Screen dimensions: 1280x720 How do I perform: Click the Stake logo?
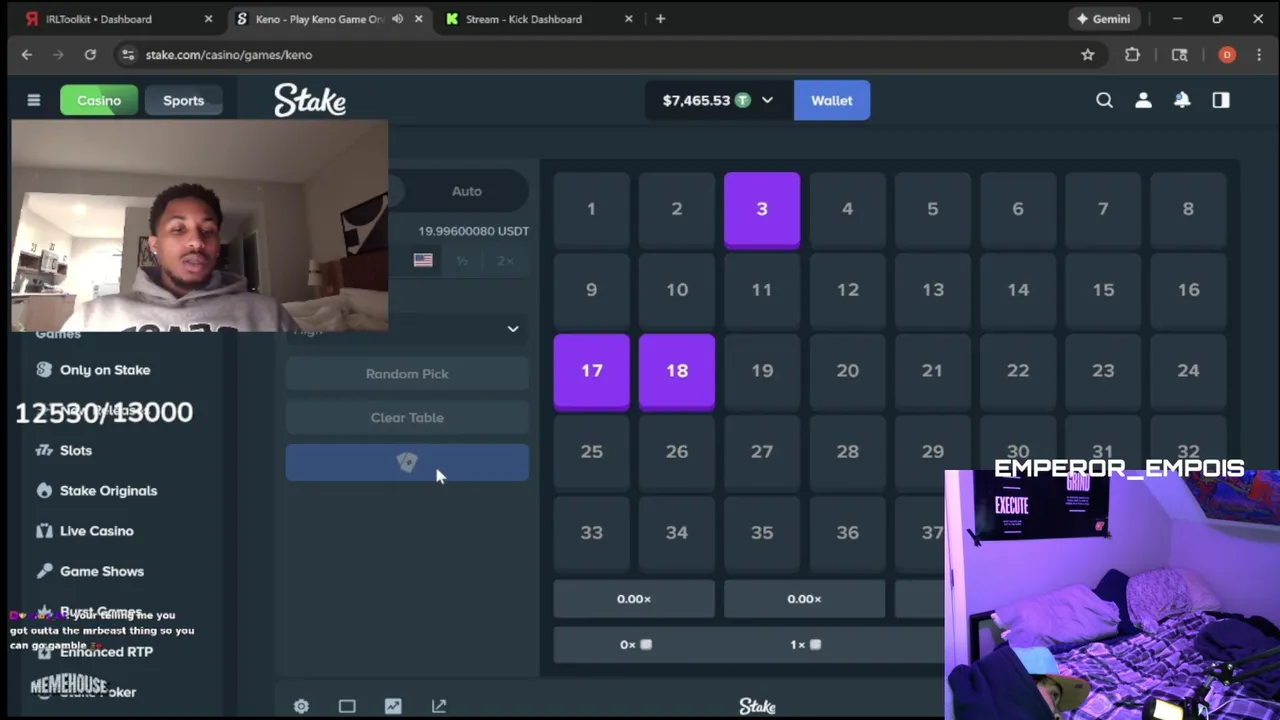(x=310, y=100)
